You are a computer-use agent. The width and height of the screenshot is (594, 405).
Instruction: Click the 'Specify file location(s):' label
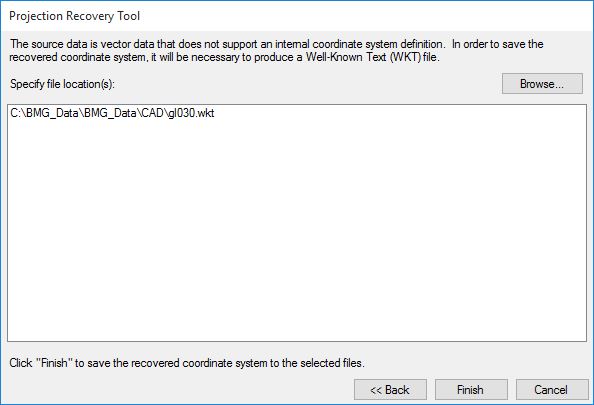pyautogui.click(x=63, y=84)
